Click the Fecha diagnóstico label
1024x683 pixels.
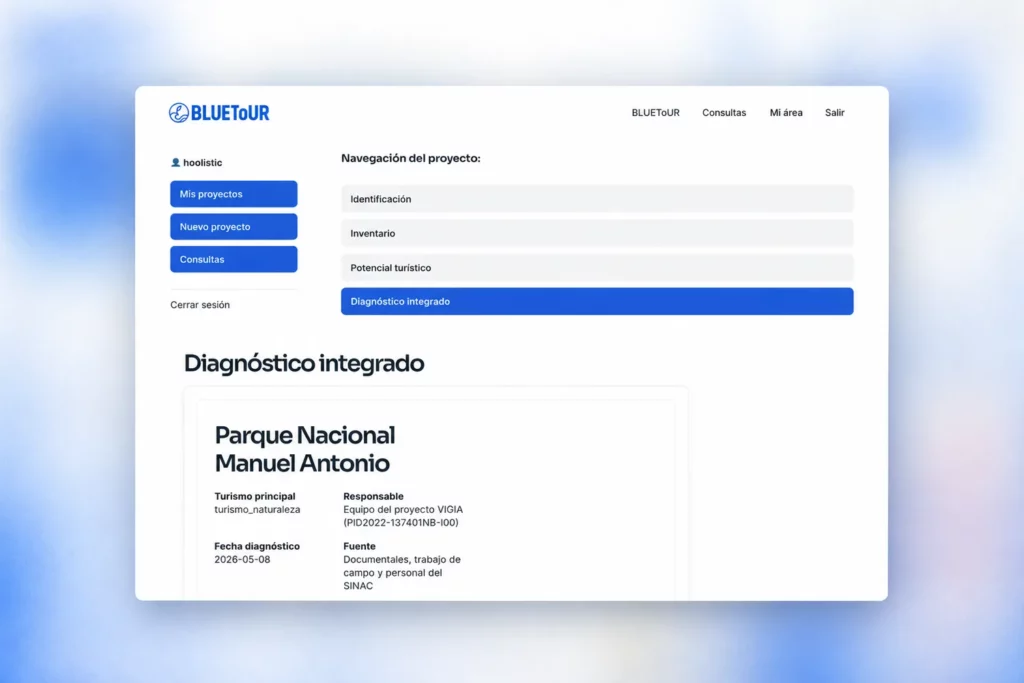pyautogui.click(x=257, y=546)
